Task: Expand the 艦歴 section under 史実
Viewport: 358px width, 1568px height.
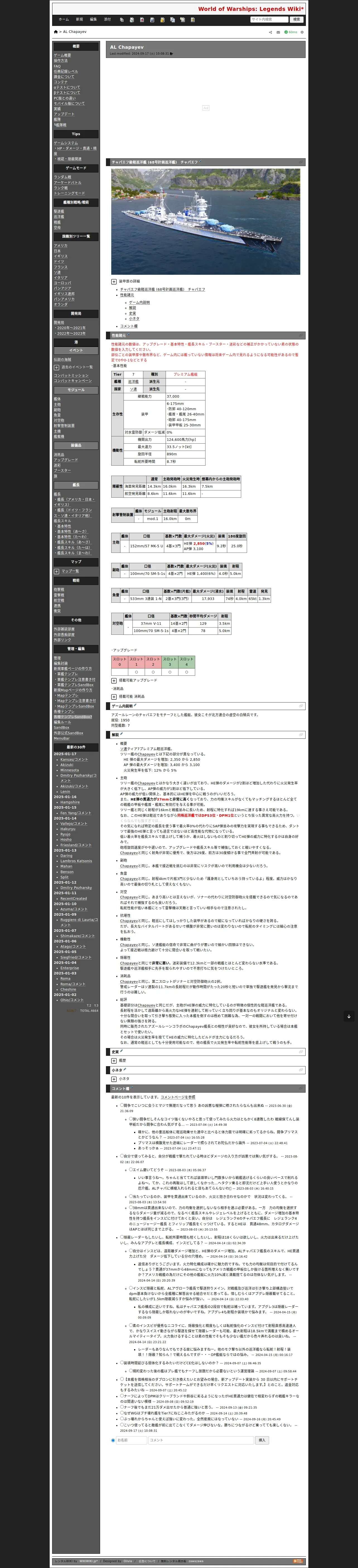Action: 114,1061
